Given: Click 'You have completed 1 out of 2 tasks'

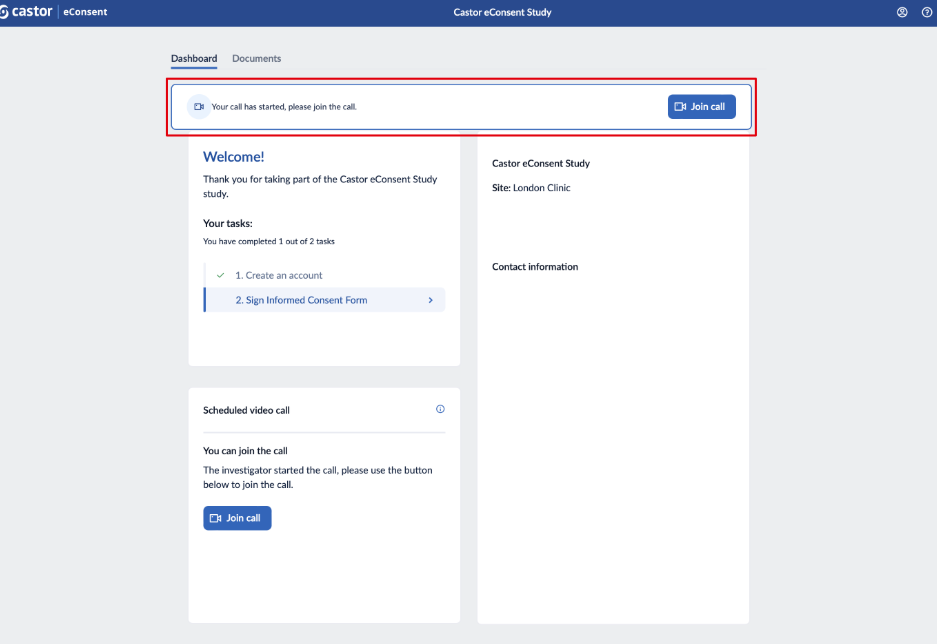Looking at the screenshot, I should 269,241.
